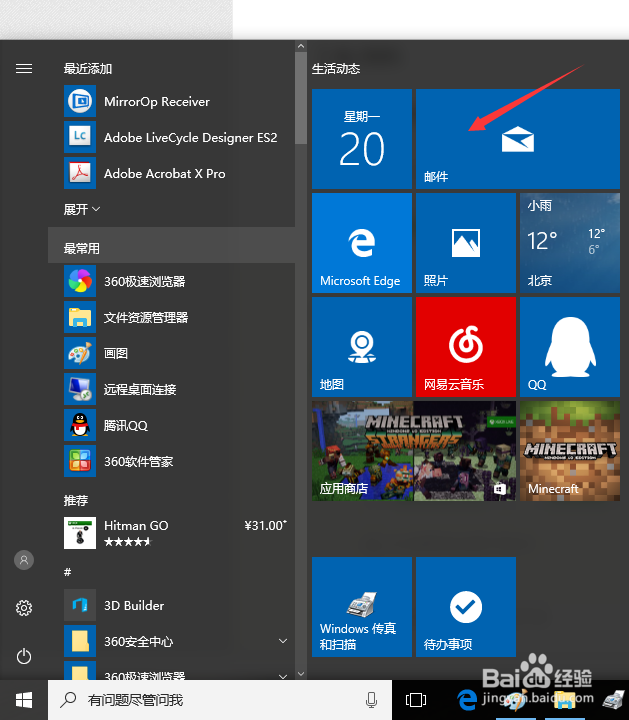This screenshot has width=629, height=720.
Task: Open the 网易云音乐 tile
Action: [466, 347]
